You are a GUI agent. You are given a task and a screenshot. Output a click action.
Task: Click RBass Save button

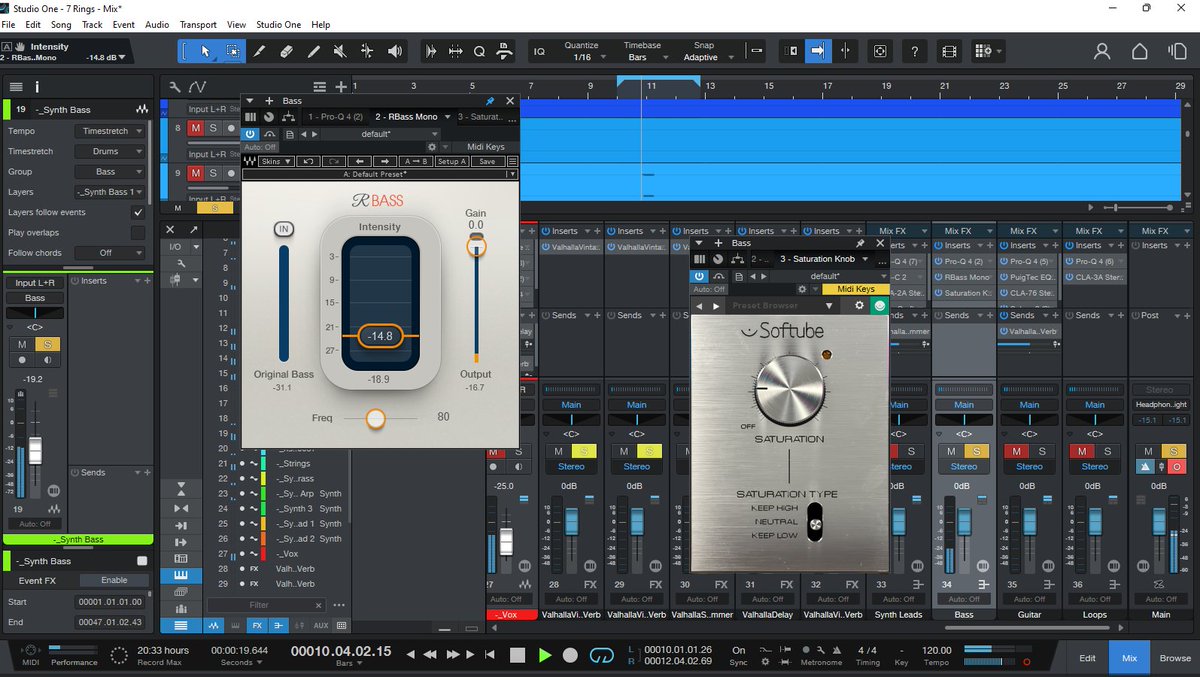(x=487, y=161)
